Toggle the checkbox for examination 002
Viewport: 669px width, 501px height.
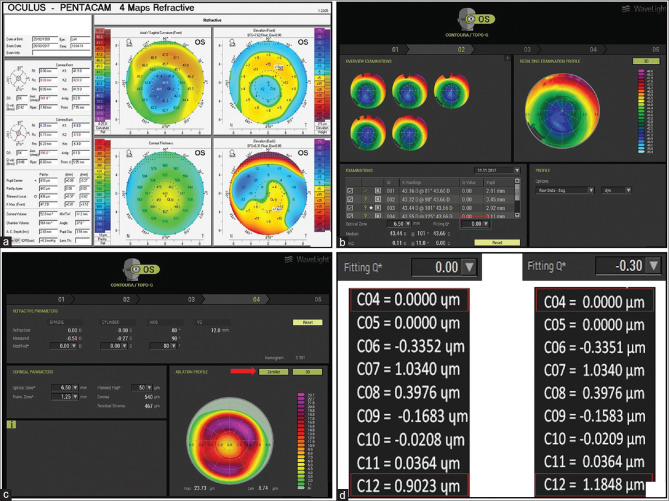coord(350,199)
